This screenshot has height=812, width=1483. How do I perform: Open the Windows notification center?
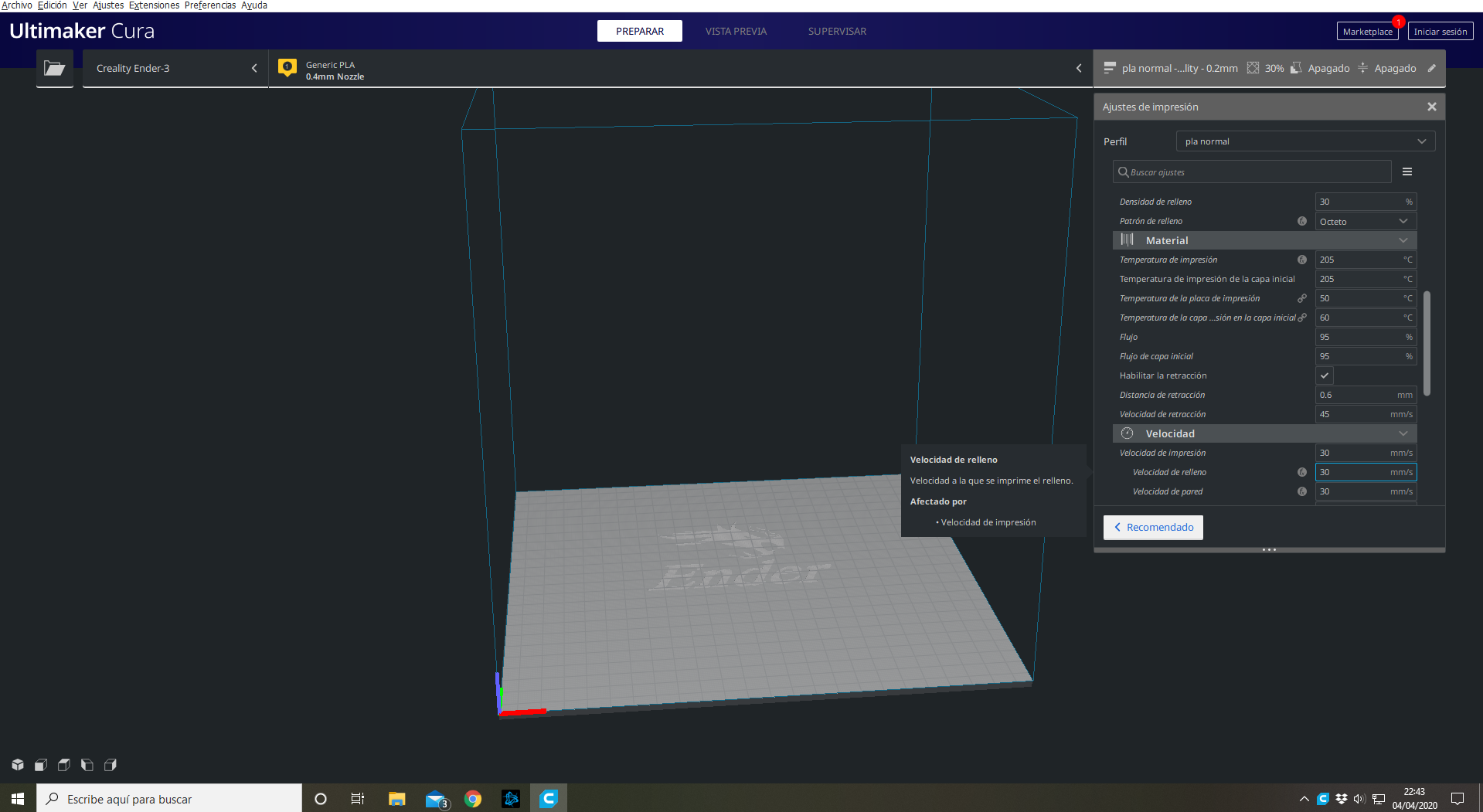pos(1457,799)
